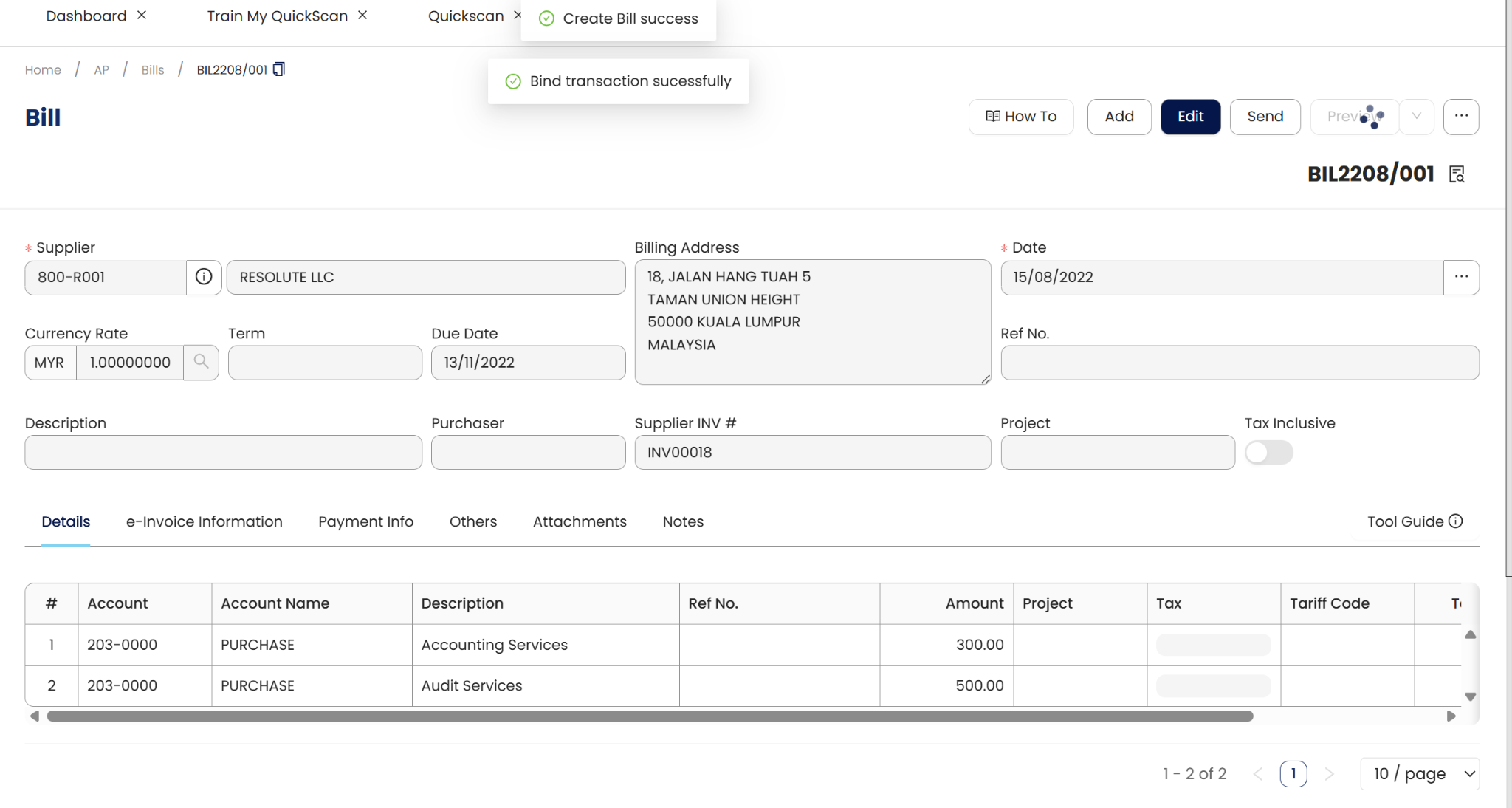Switch to the Payment Info tab
1512x808 pixels.
click(x=365, y=521)
